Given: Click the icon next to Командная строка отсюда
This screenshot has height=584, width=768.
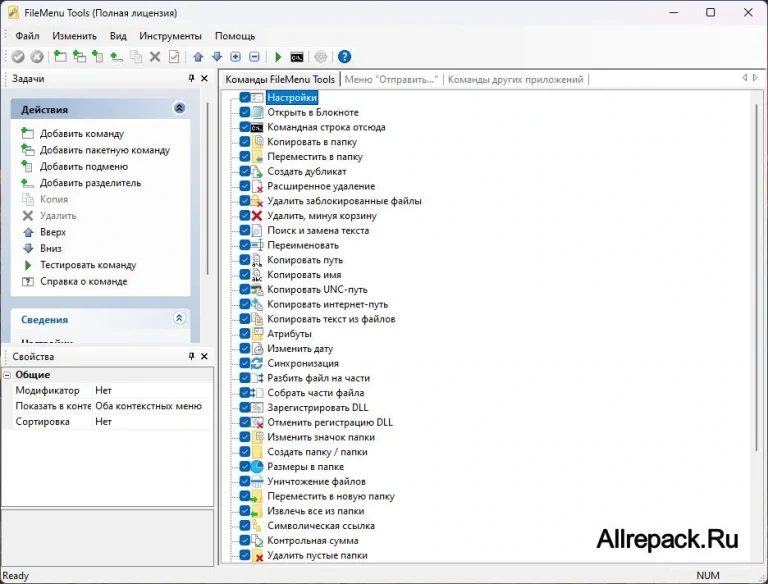Looking at the screenshot, I should tap(257, 127).
